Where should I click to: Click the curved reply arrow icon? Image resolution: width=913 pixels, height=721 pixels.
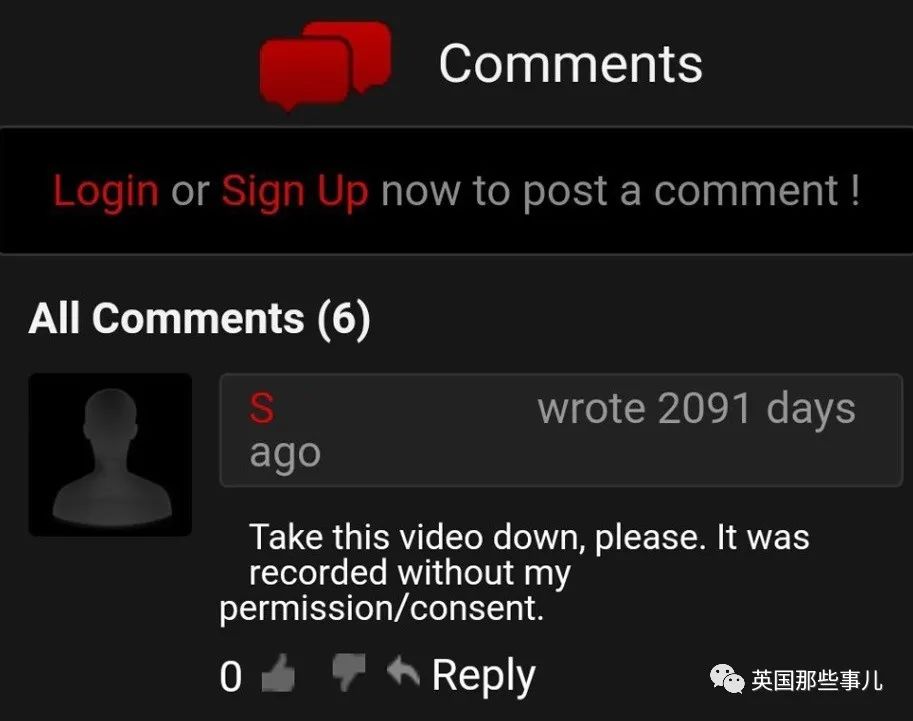click(x=403, y=670)
